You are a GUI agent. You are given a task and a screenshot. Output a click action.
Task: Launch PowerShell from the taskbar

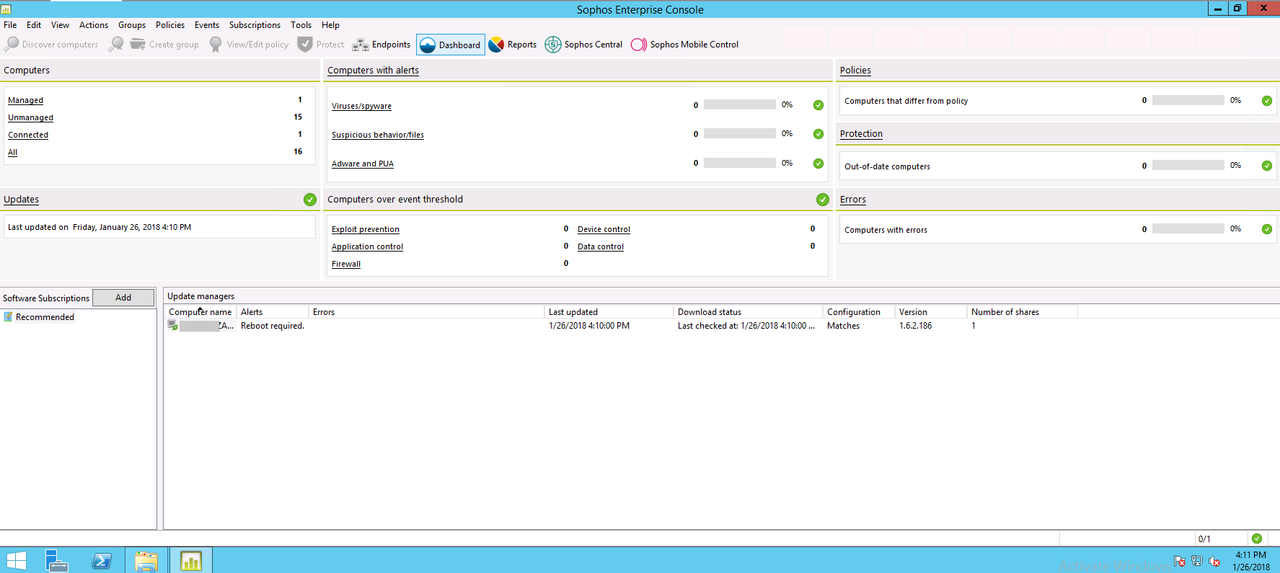[101, 561]
